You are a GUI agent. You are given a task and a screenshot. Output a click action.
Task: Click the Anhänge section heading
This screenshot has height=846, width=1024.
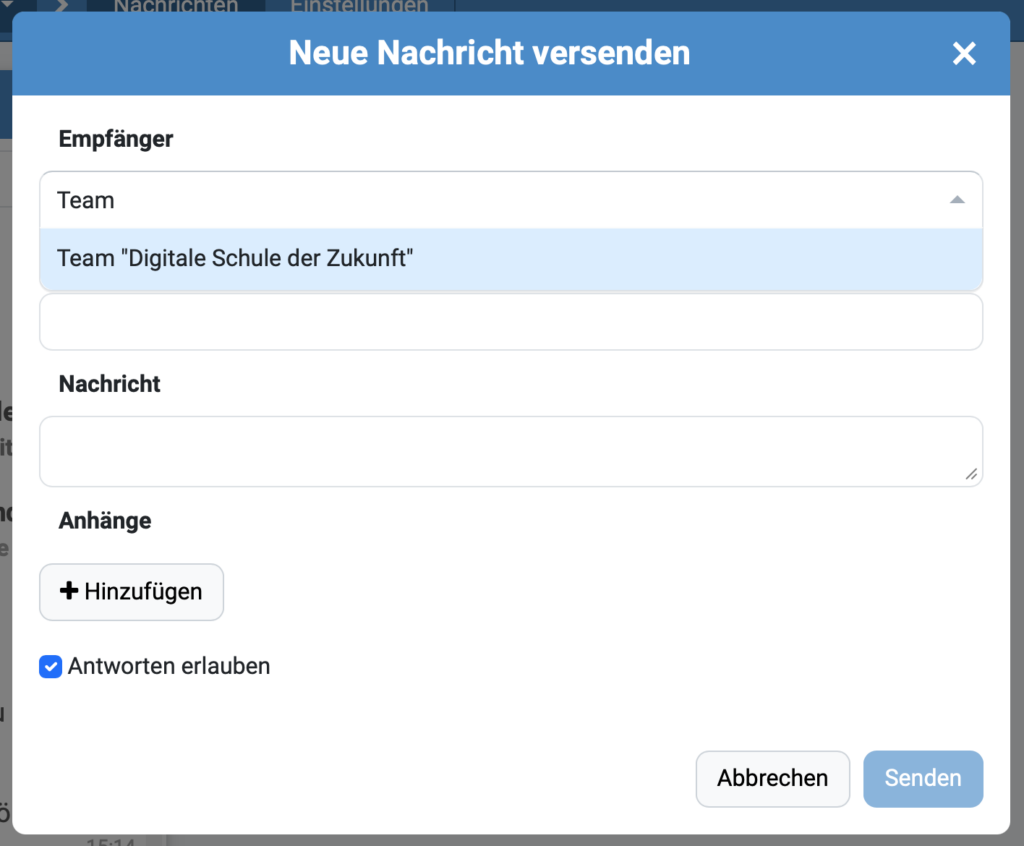coord(105,521)
